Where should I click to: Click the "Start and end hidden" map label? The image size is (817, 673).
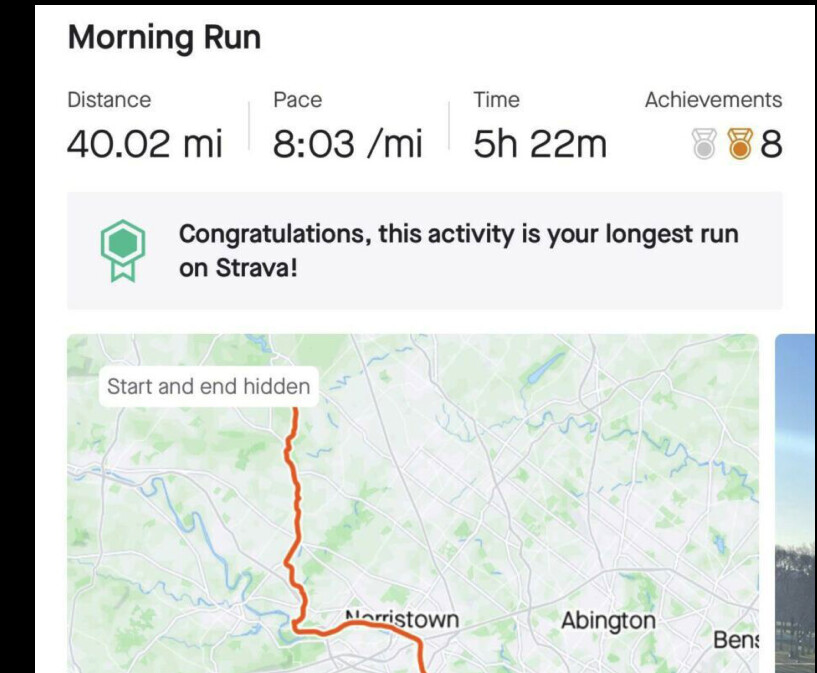pyautogui.click(x=208, y=386)
